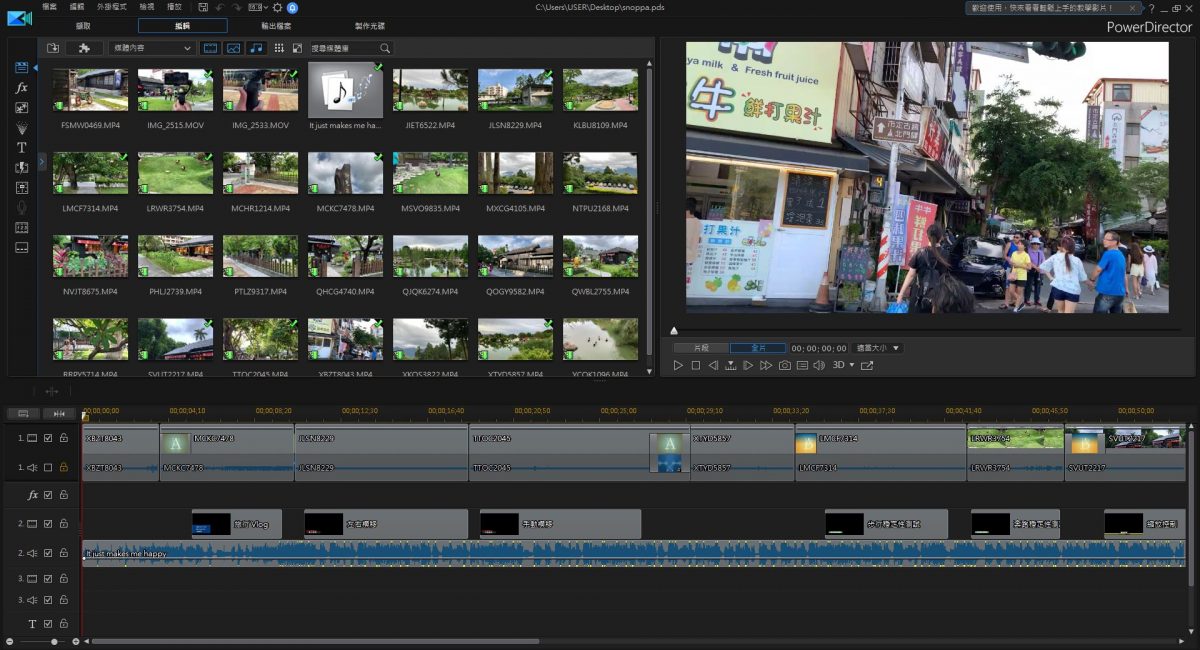Disable the fx effect track checkbox
Image resolution: width=1200 pixels, height=650 pixels.
pyautogui.click(x=48, y=495)
